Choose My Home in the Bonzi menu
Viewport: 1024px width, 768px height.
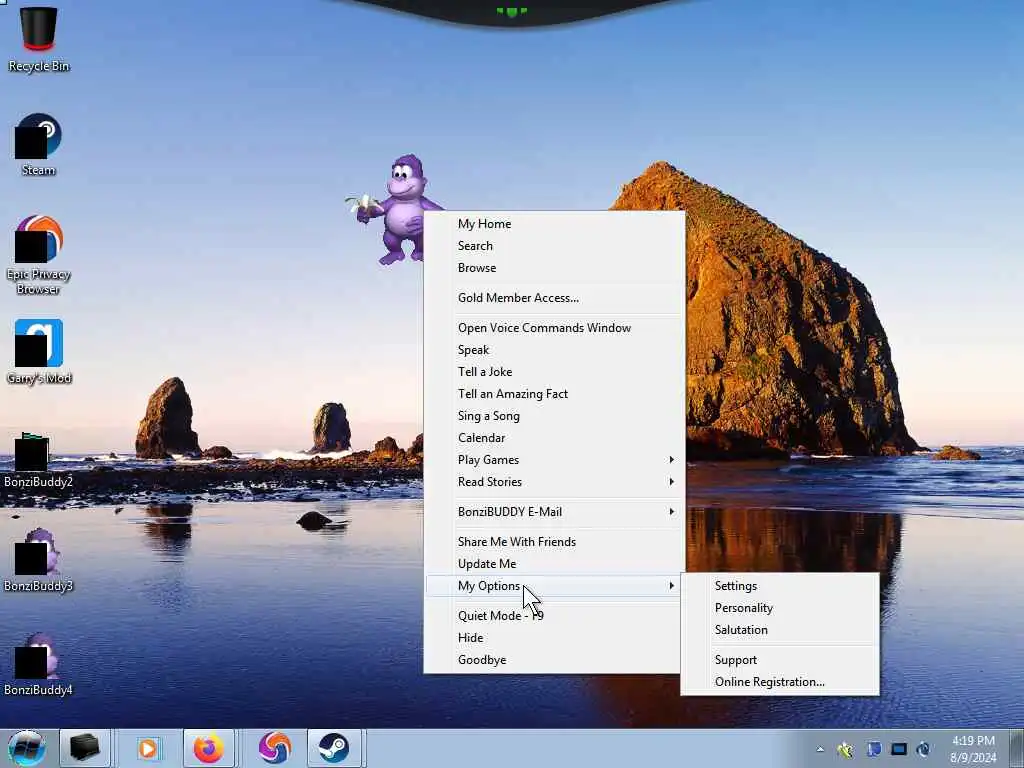pyautogui.click(x=552, y=224)
